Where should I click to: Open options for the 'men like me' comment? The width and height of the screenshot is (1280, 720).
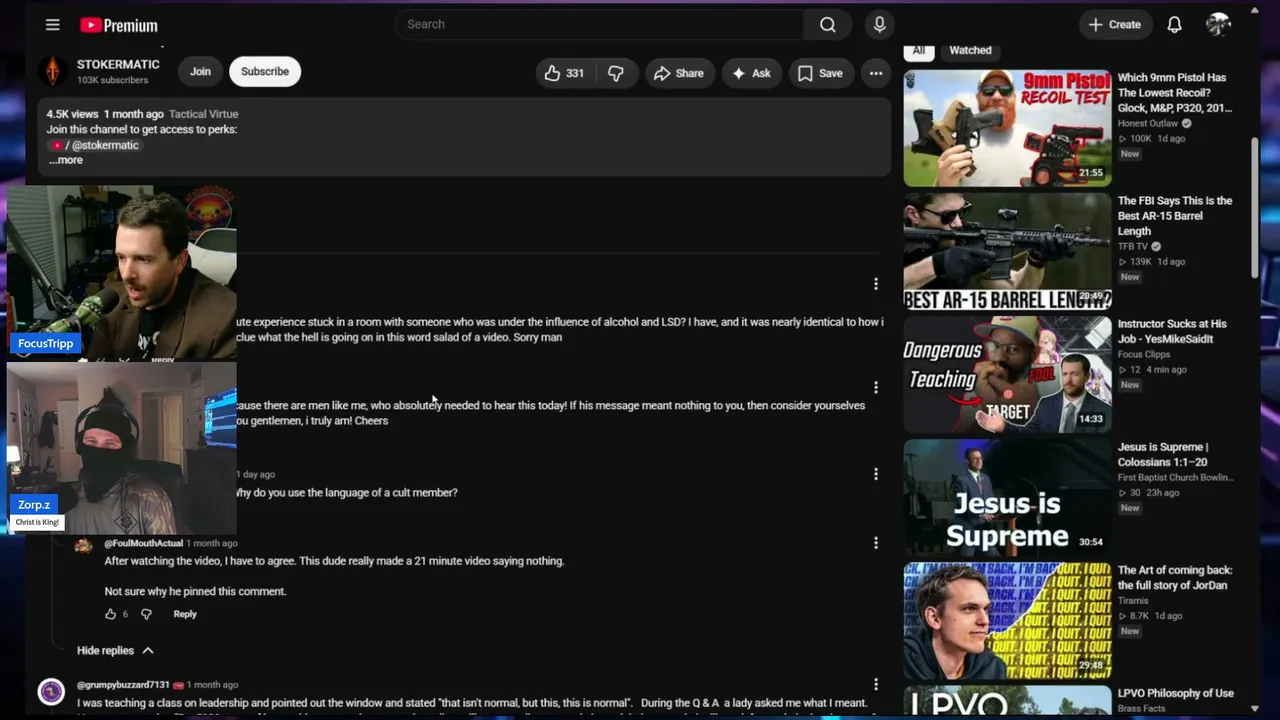click(876, 387)
